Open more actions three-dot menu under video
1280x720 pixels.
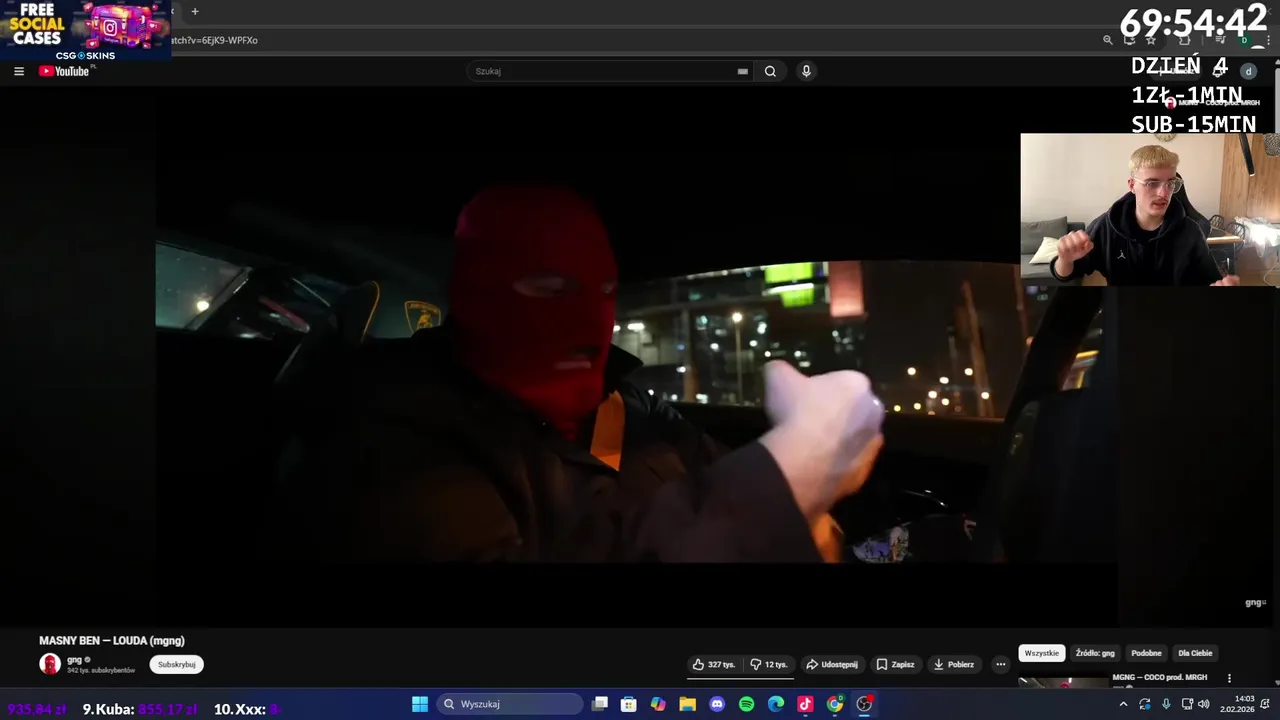pyautogui.click(x=1000, y=664)
